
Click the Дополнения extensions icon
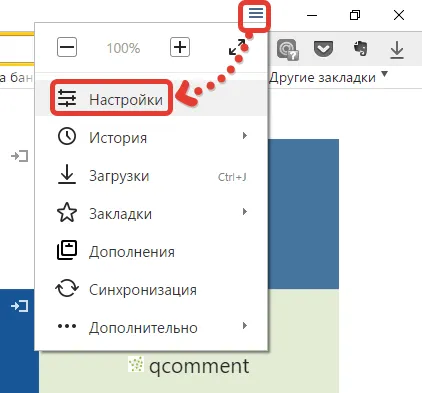[67, 250]
